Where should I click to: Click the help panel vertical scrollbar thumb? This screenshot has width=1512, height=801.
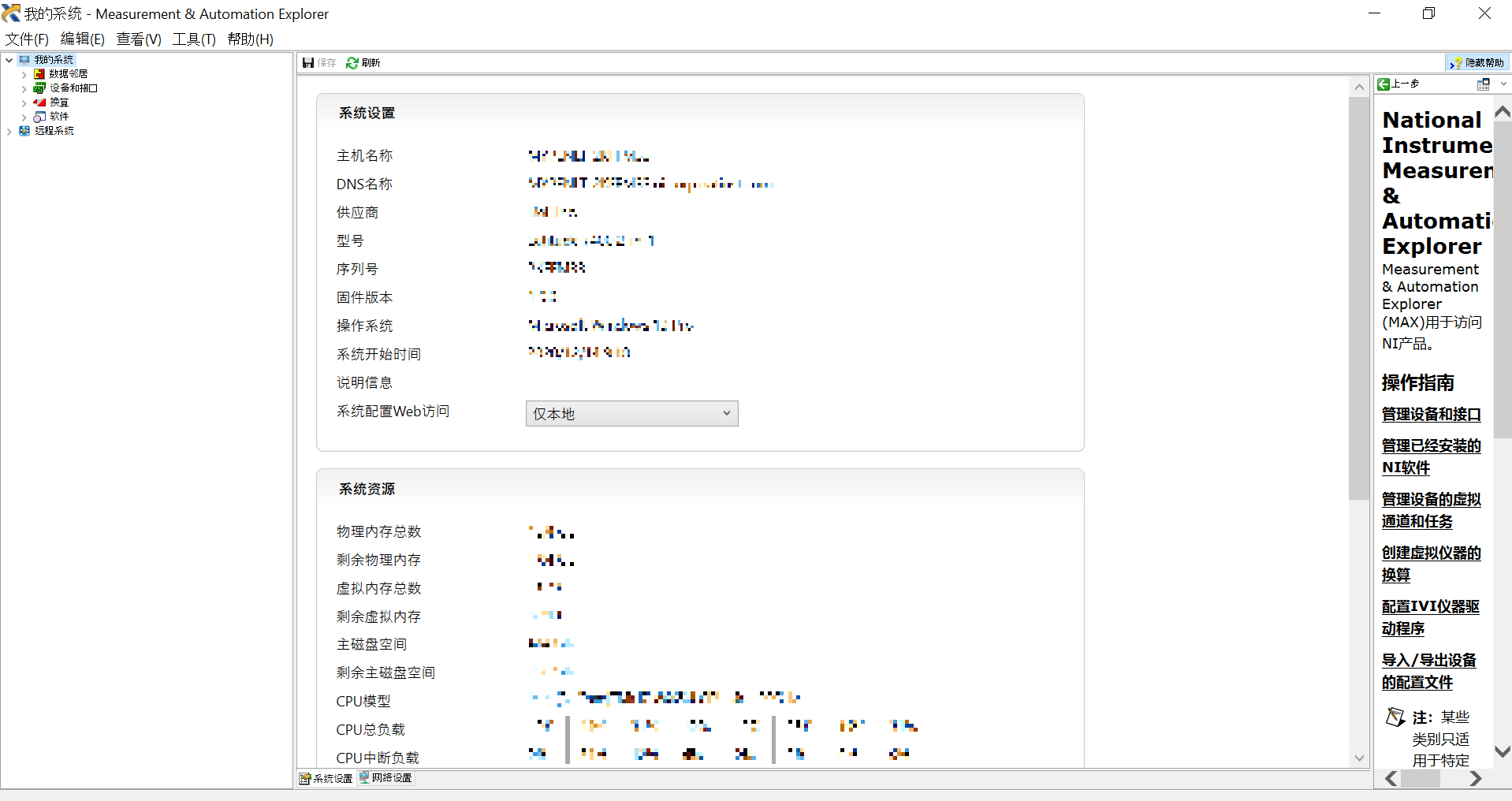(x=1503, y=280)
